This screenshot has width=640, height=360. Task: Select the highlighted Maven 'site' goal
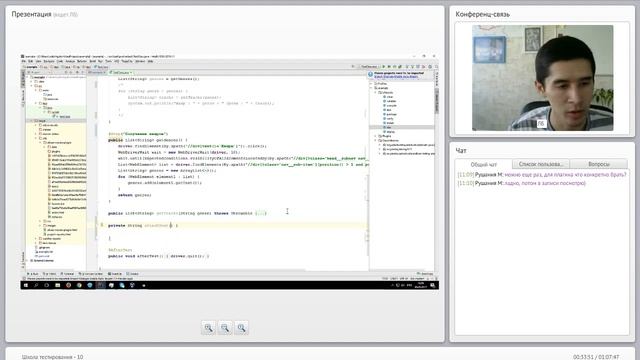[388, 127]
